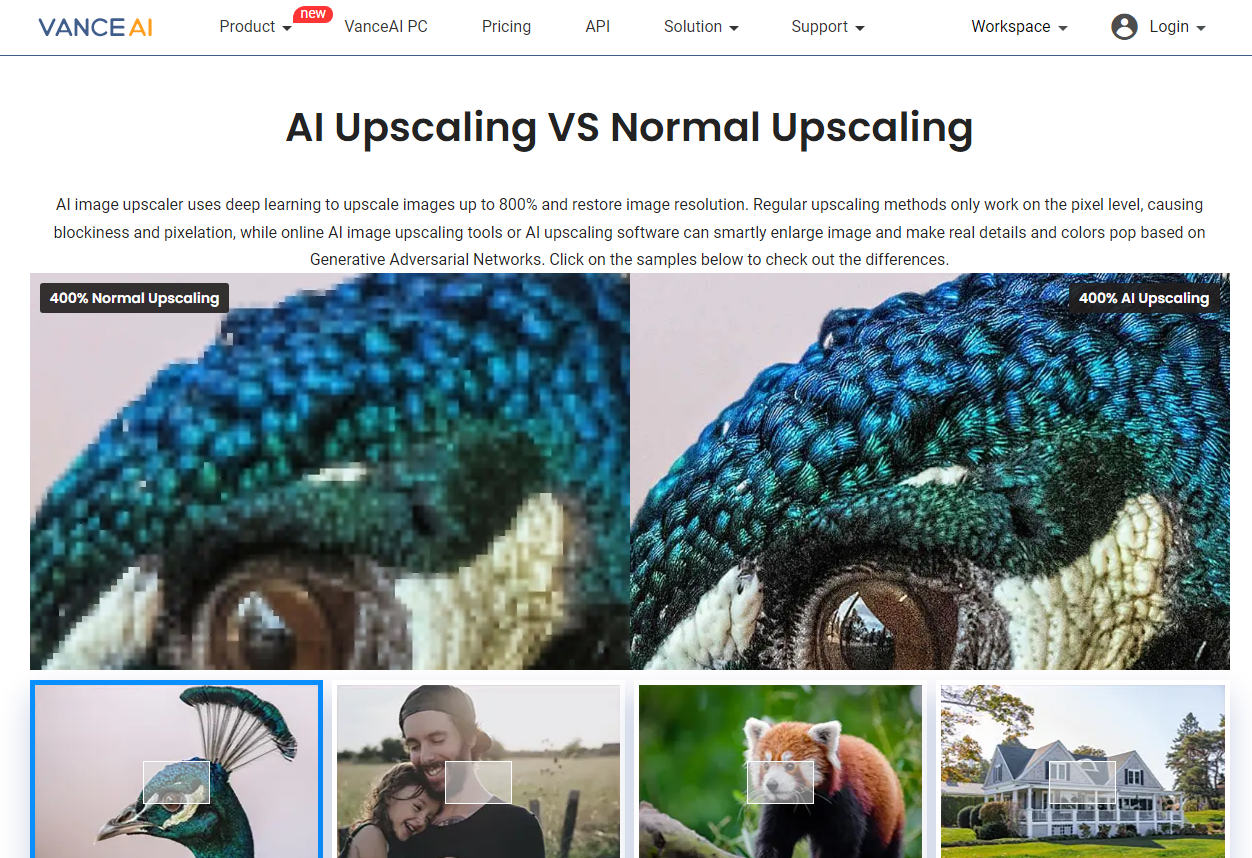Expand the Product dropdown menu
Screen dimensions: 1252x858
point(256,27)
